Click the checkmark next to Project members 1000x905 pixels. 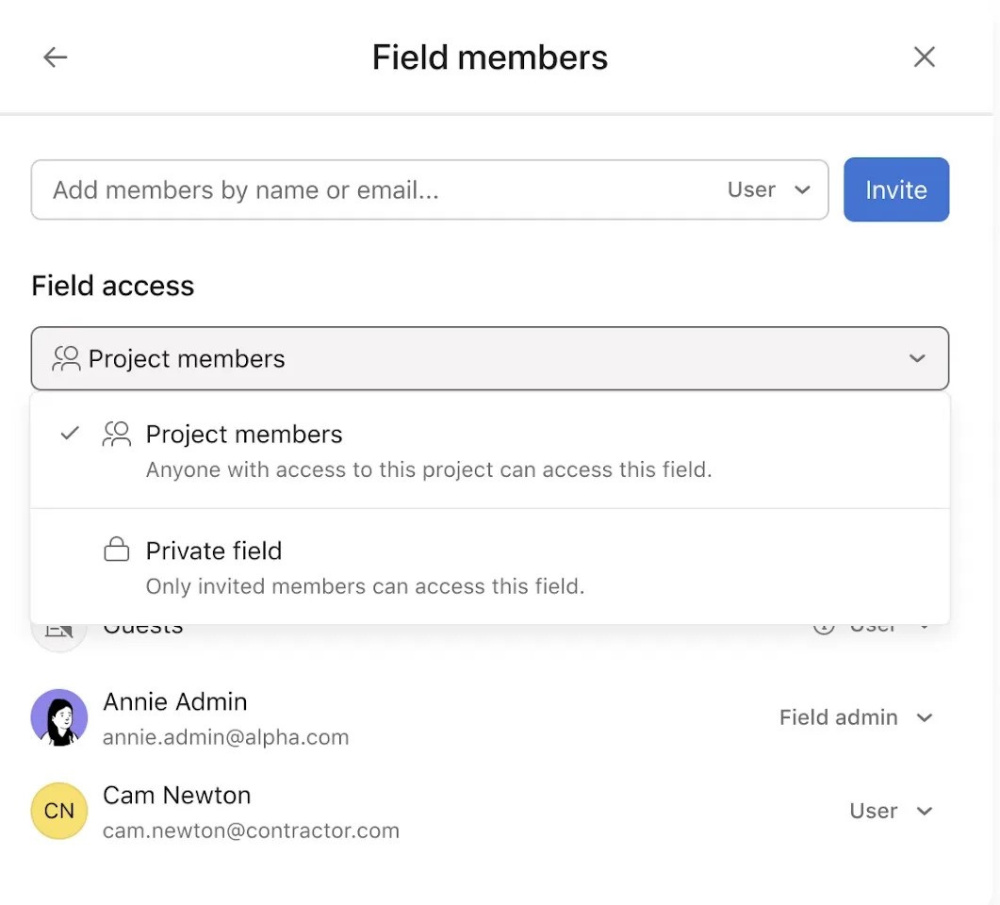point(70,434)
